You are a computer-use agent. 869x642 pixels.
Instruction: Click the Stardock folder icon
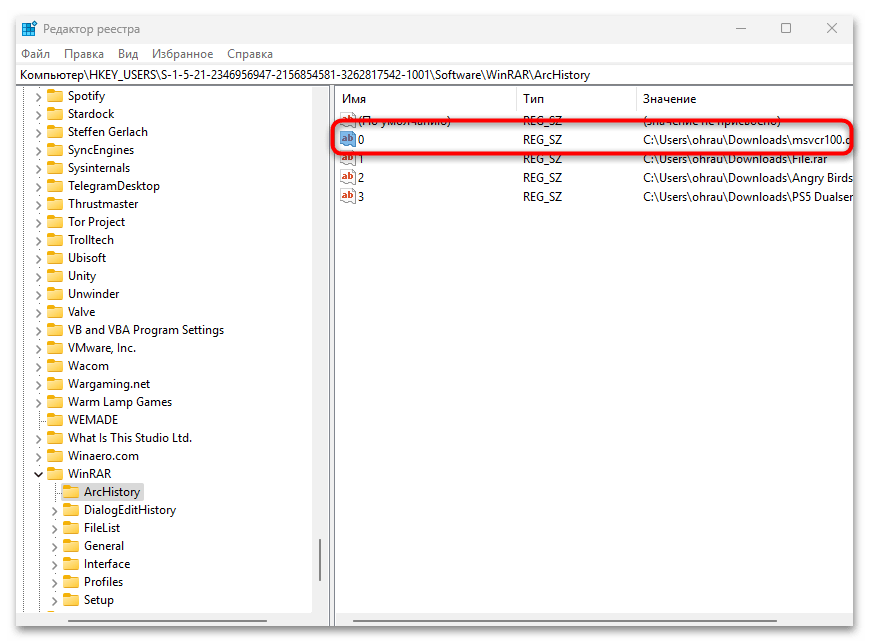coord(55,114)
